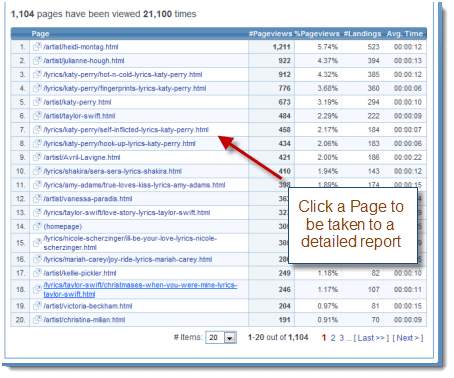This screenshot has width=454, height=378.
Task: Open /artist/christina-milian.html link
Action: click(84, 320)
